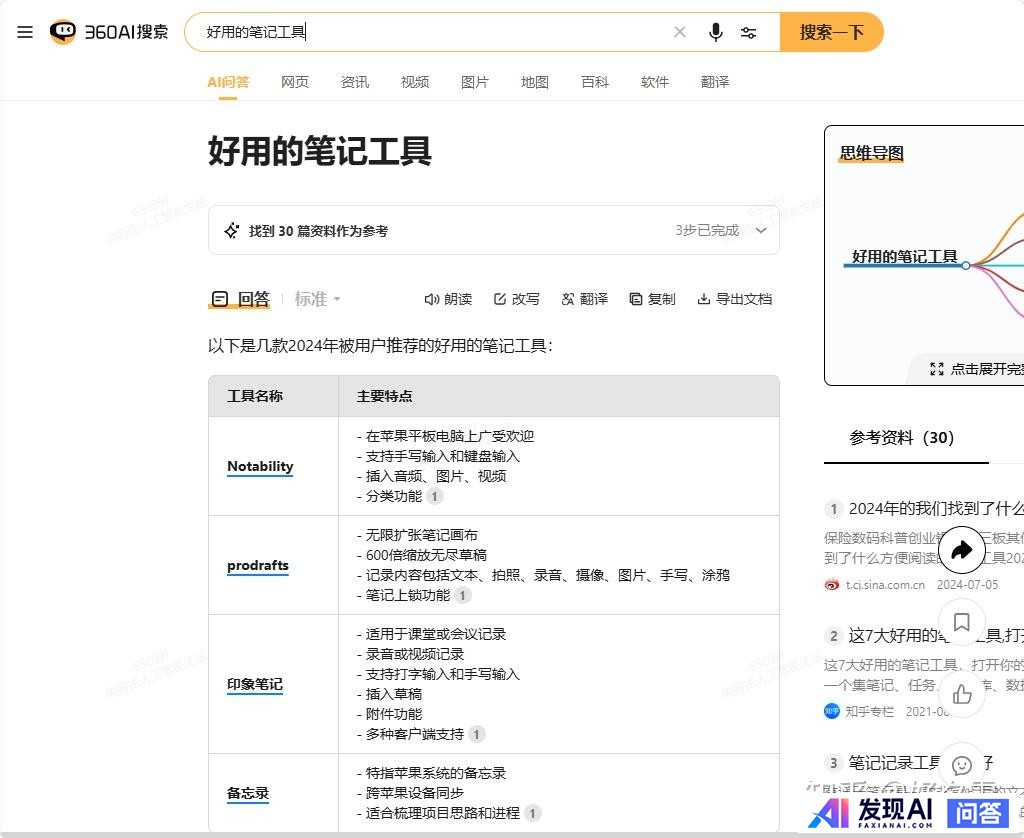
Task: Expand the full mind map
Action: click(x=977, y=369)
